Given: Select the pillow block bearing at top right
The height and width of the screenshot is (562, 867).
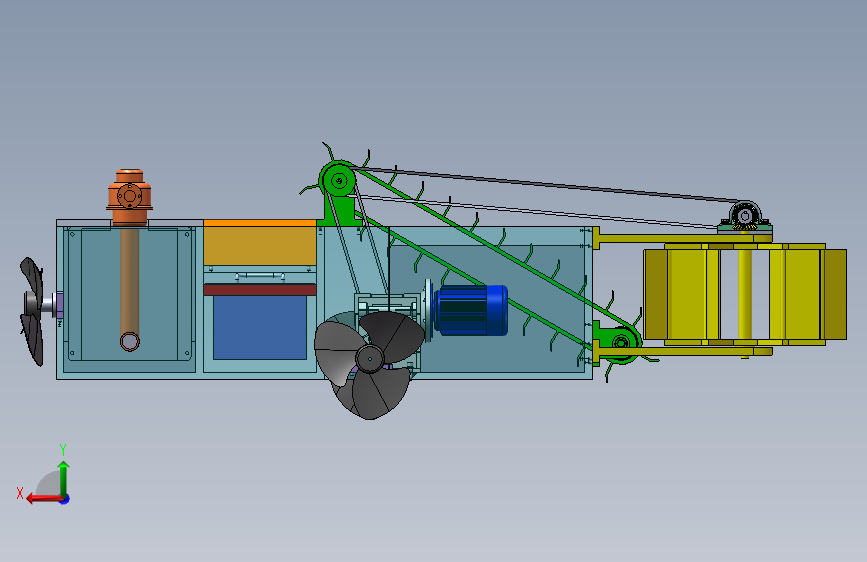Looking at the screenshot, I should [745, 216].
